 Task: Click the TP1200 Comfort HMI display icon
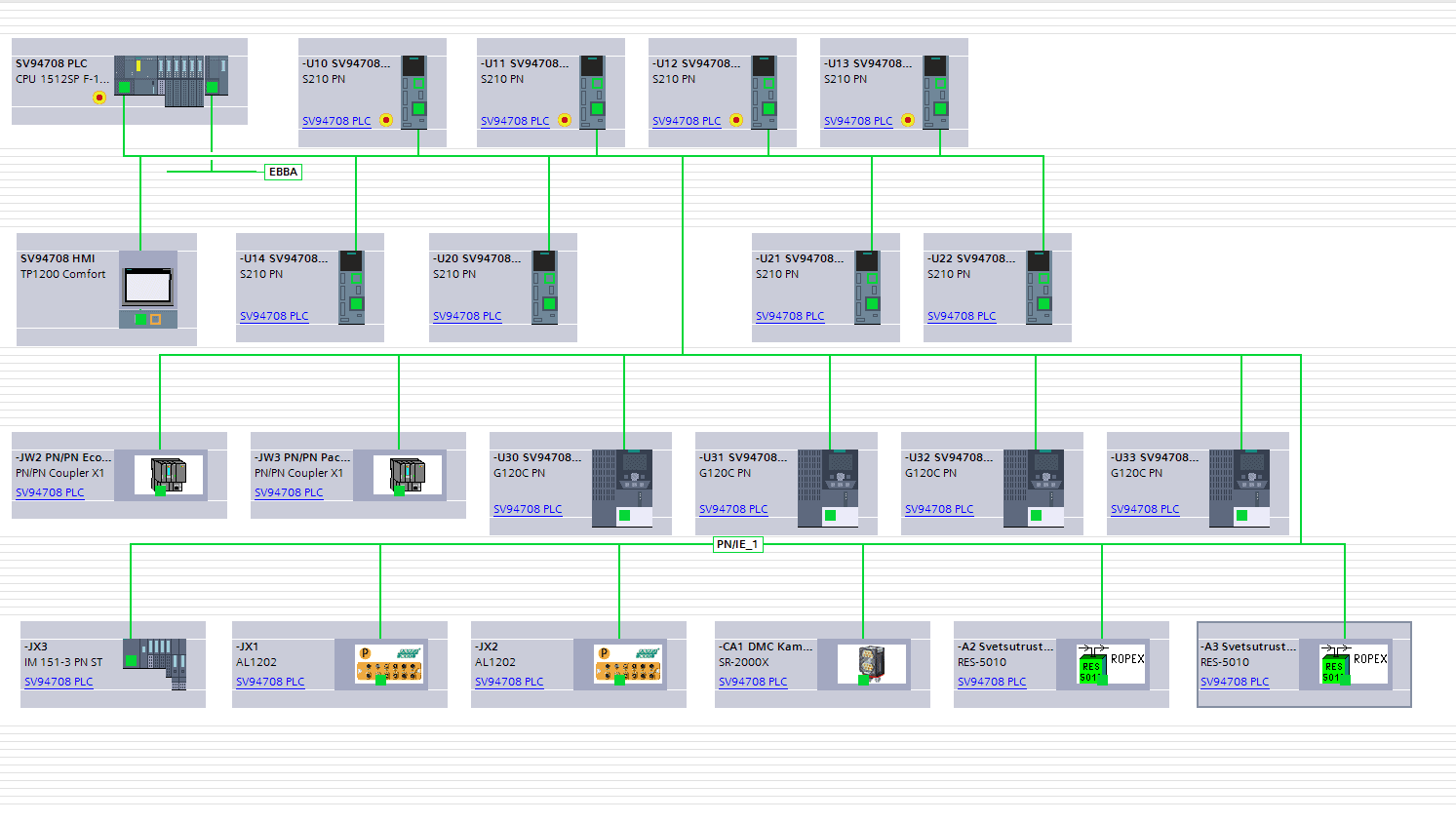pos(147,285)
